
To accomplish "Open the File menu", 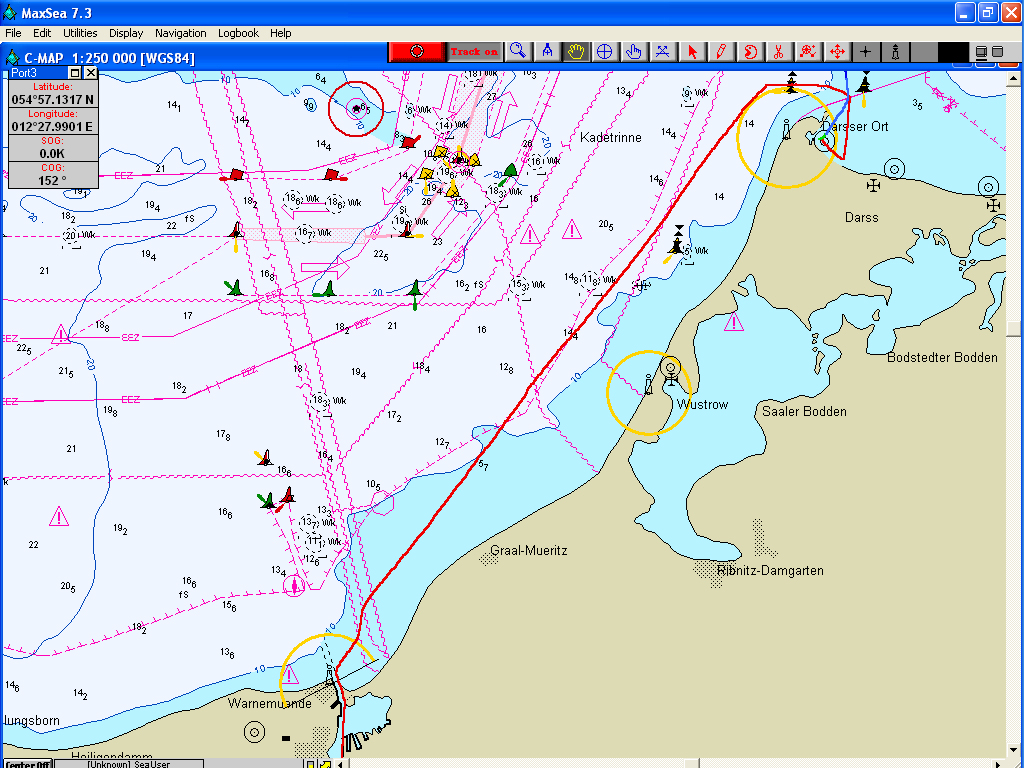I will (13, 33).
